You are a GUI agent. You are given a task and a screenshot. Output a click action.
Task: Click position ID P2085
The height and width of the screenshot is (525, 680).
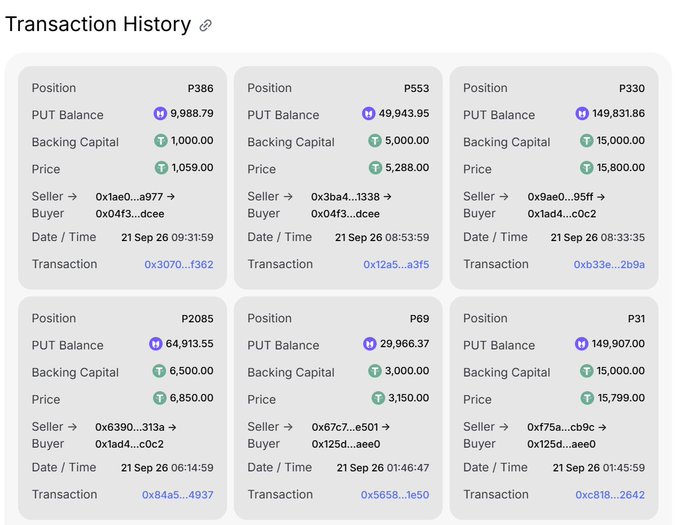[x=197, y=319]
